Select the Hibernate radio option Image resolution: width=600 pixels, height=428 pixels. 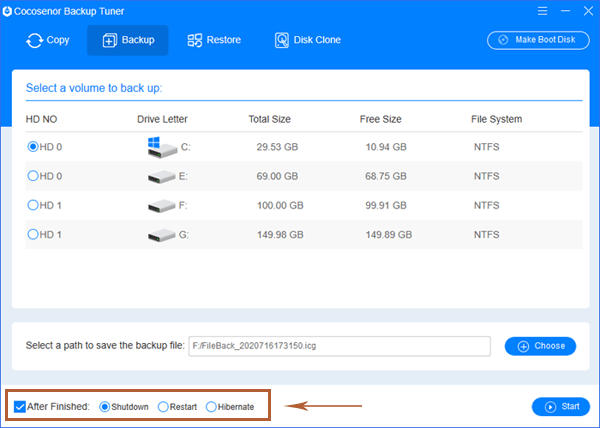click(211, 407)
